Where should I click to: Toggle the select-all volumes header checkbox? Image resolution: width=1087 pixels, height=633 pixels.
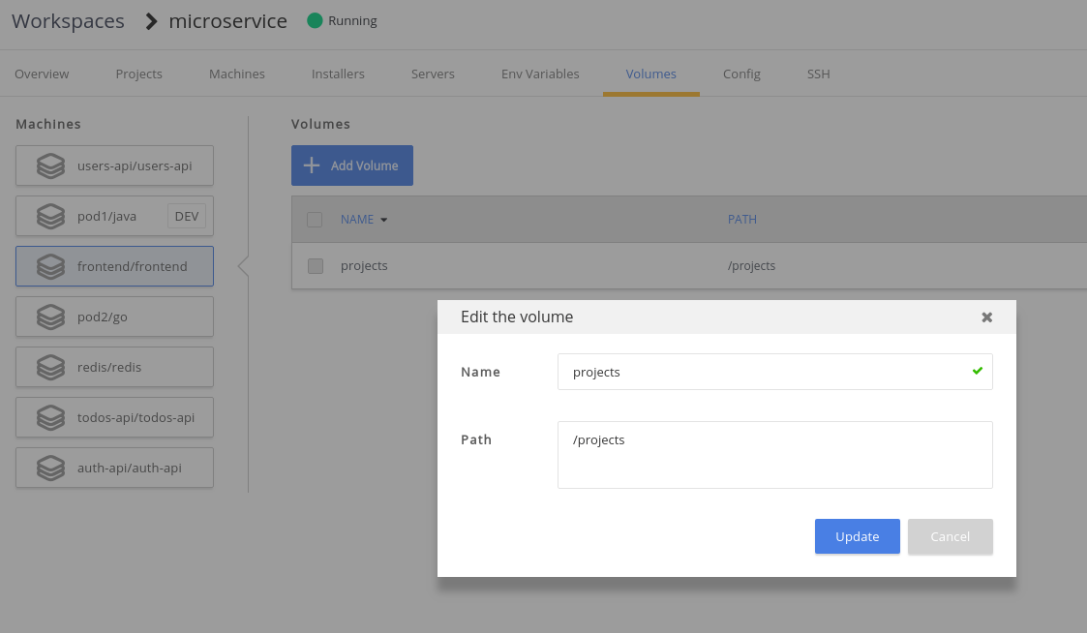coord(315,220)
